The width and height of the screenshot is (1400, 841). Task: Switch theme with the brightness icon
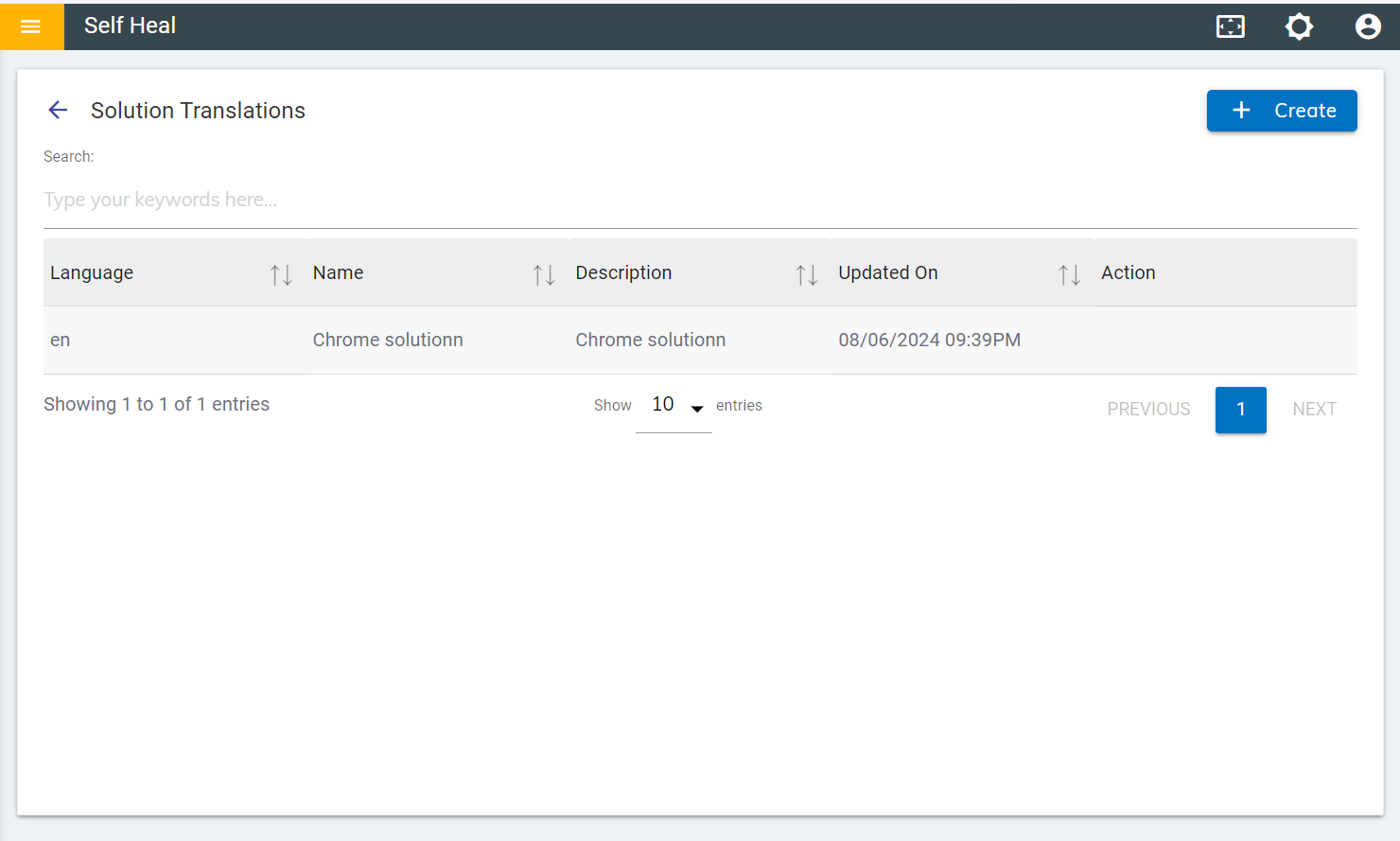(1299, 26)
